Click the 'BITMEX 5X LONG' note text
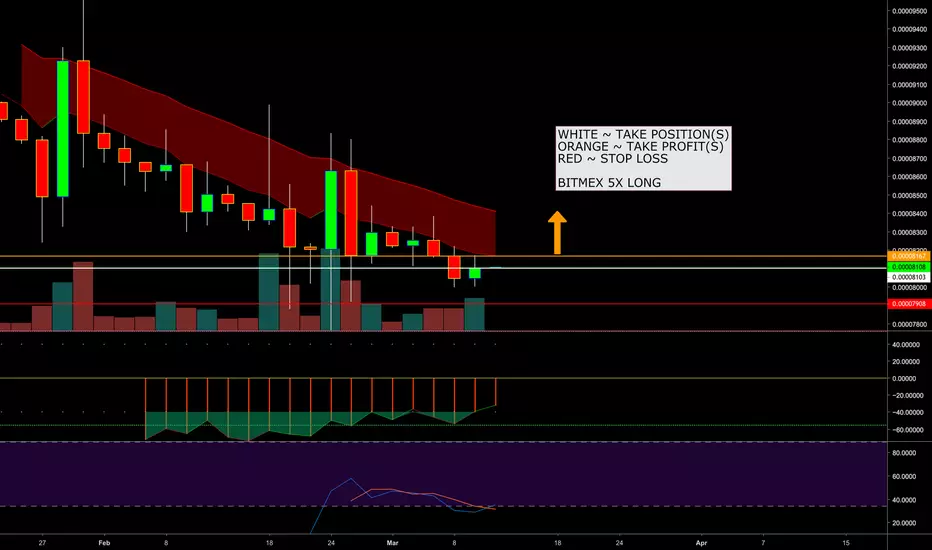This screenshot has width=932, height=550. click(609, 183)
